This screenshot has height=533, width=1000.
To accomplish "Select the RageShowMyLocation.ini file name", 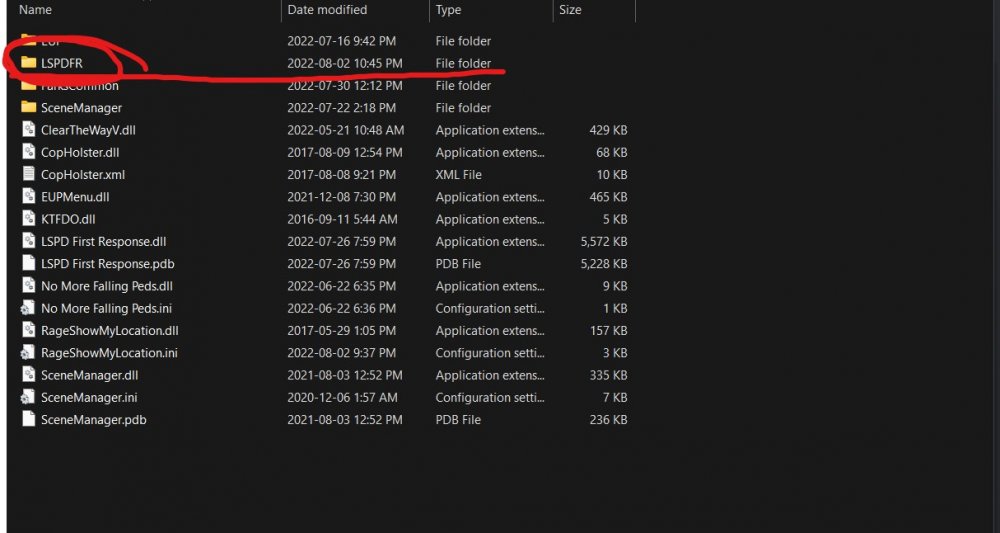I will (x=110, y=353).
